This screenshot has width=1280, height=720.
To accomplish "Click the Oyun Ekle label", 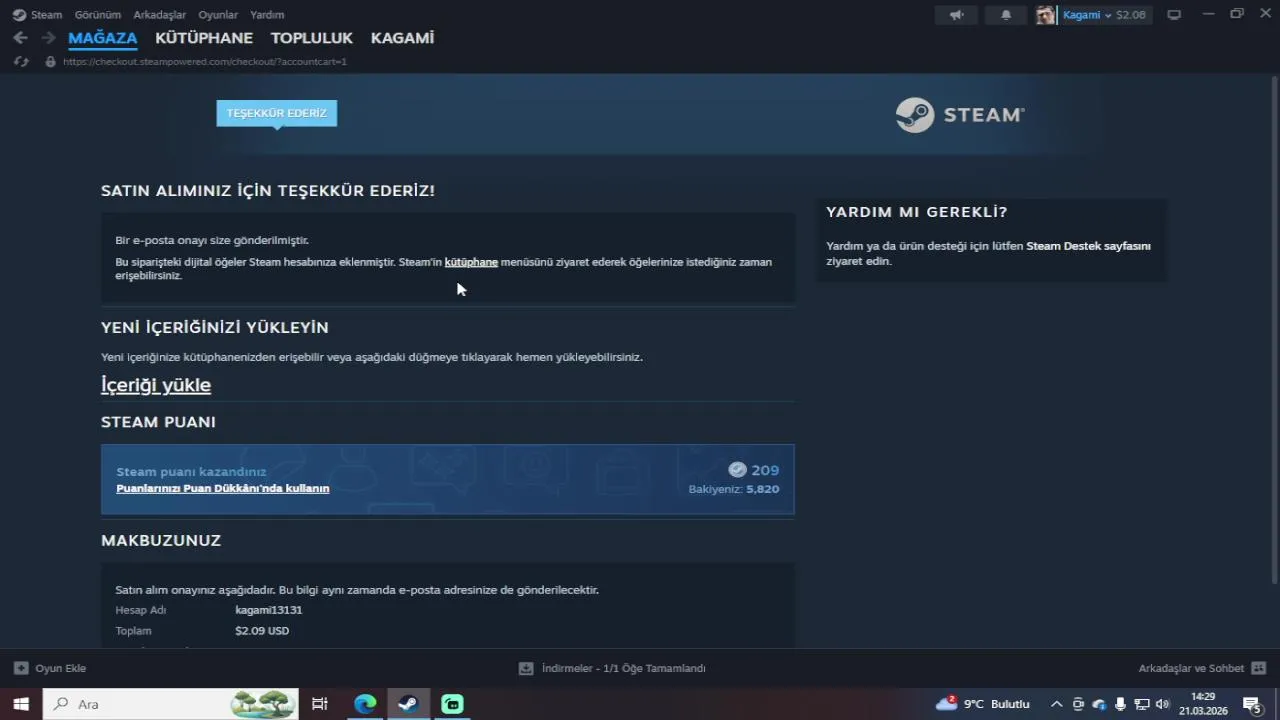I will coord(61,668).
